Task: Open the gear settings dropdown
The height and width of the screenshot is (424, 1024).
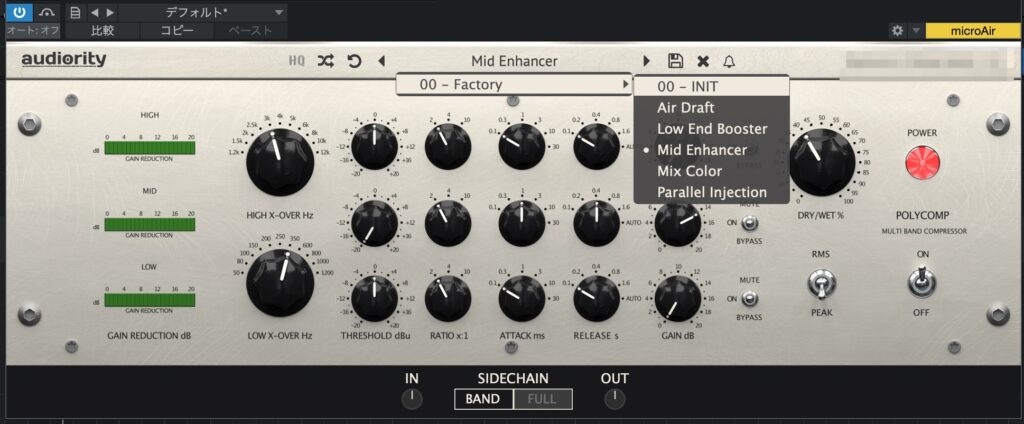Action: tap(904, 31)
